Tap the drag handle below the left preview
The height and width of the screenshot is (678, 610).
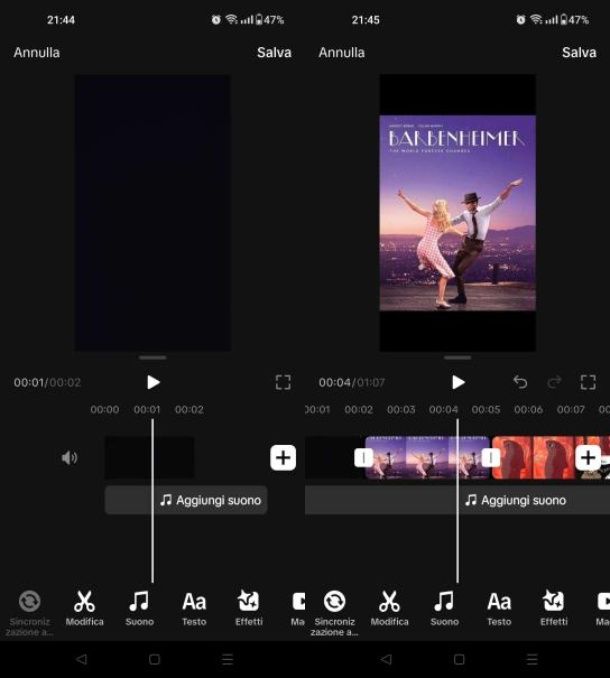tap(153, 358)
